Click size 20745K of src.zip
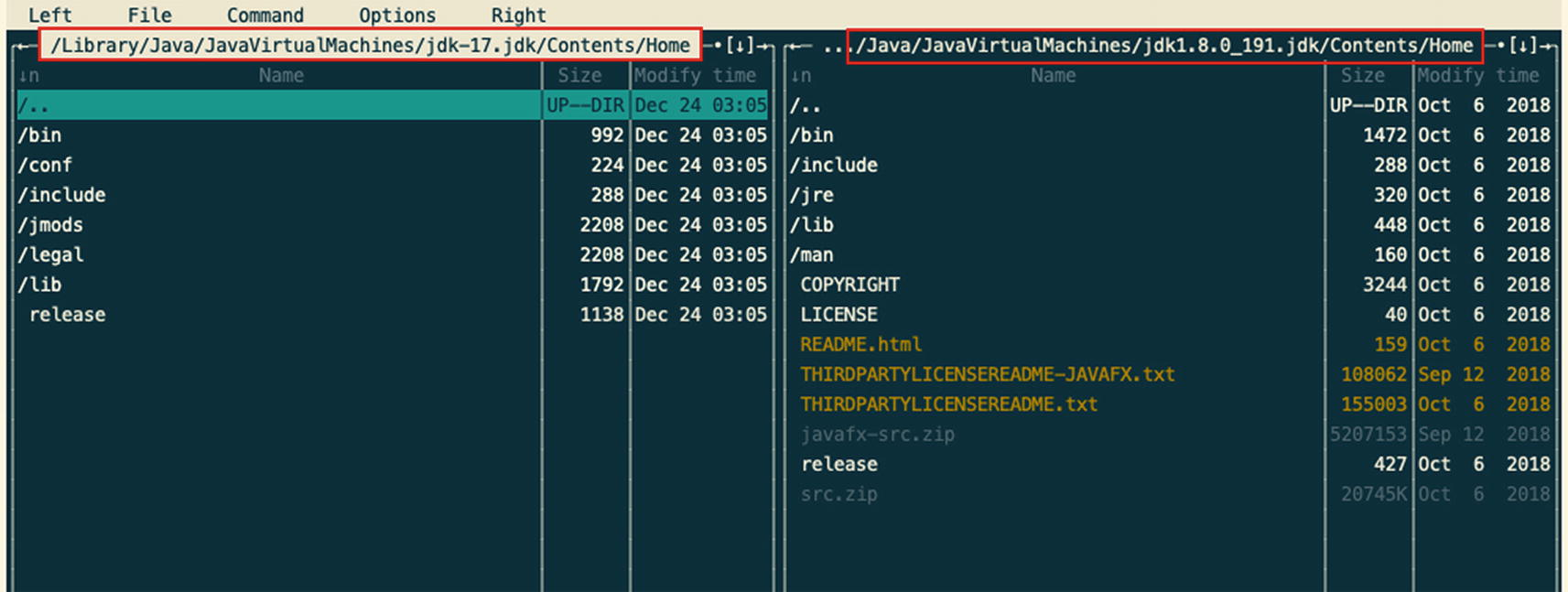 pyautogui.click(x=1374, y=494)
